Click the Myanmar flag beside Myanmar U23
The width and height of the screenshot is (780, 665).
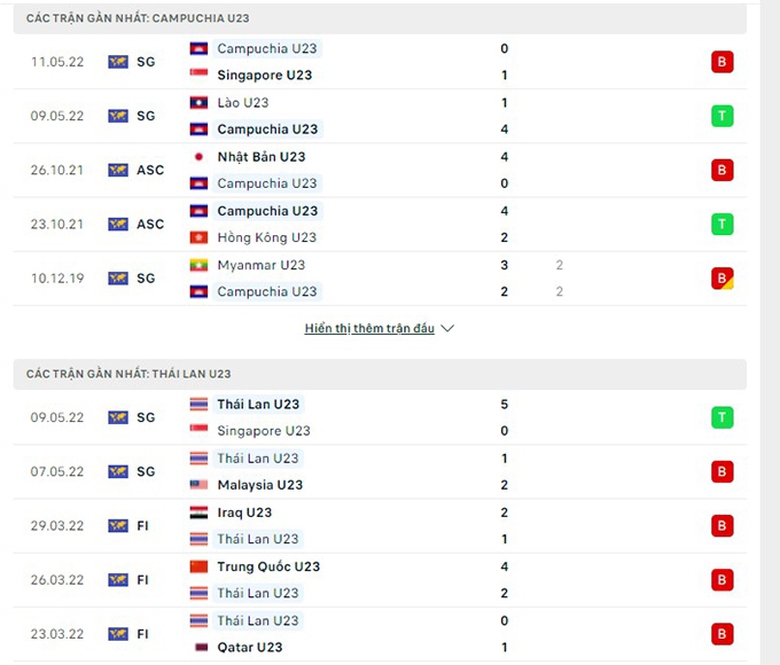click(x=198, y=265)
